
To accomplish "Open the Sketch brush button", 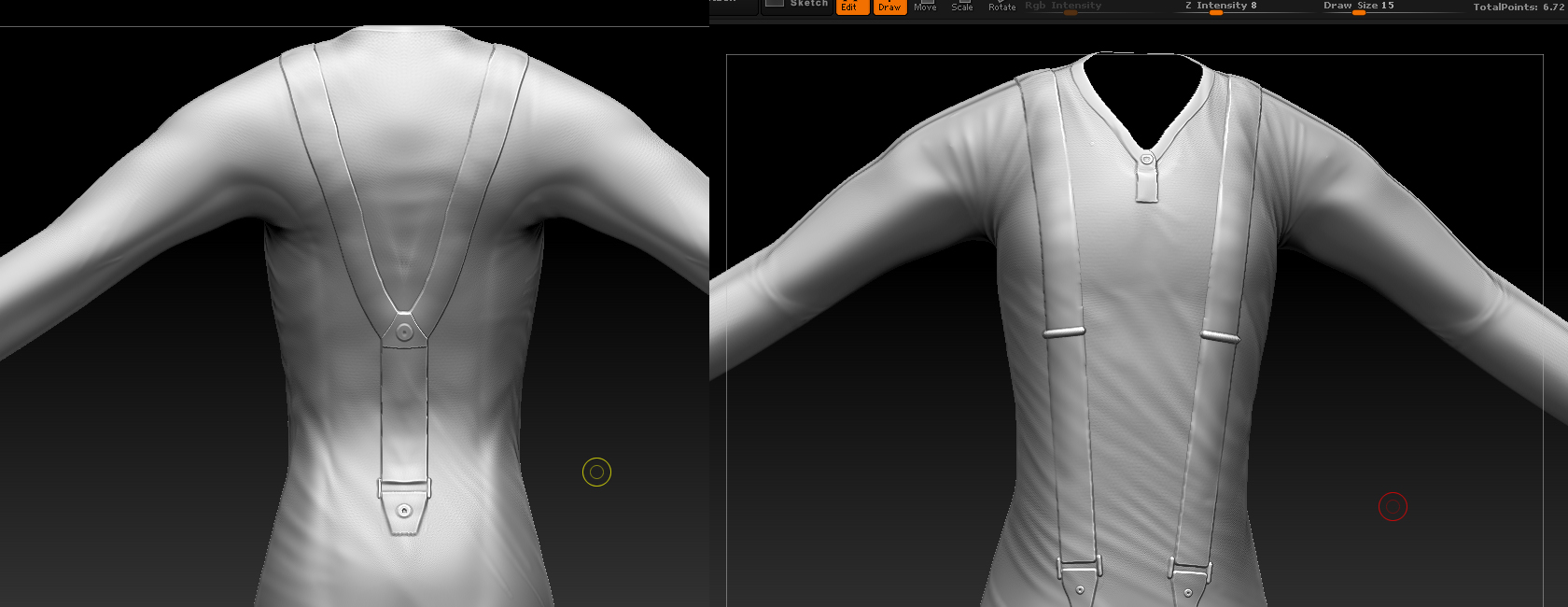I will click(x=797, y=7).
